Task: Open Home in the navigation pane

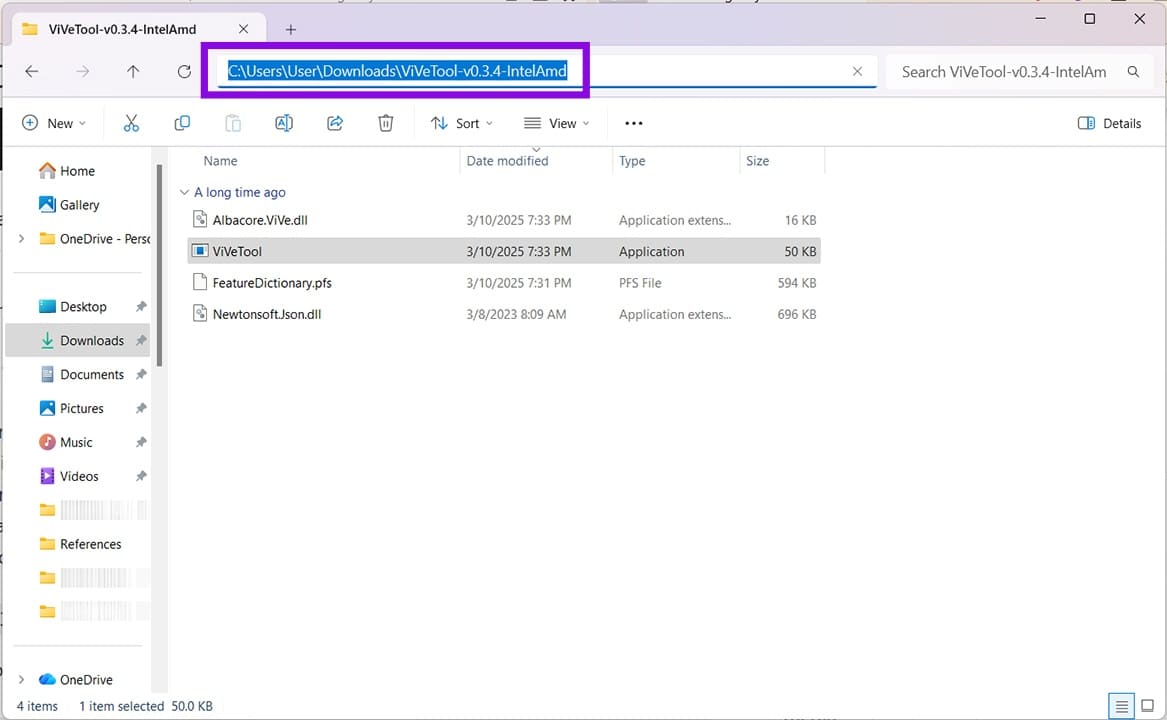Action: [77, 171]
